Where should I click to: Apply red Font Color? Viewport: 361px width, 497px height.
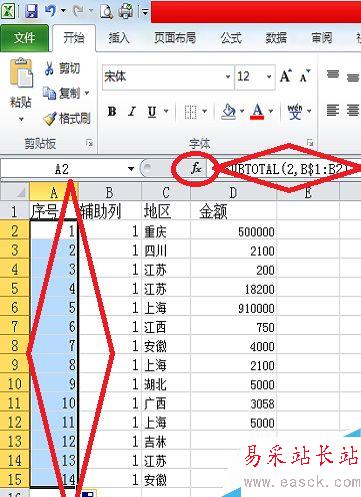[258, 111]
